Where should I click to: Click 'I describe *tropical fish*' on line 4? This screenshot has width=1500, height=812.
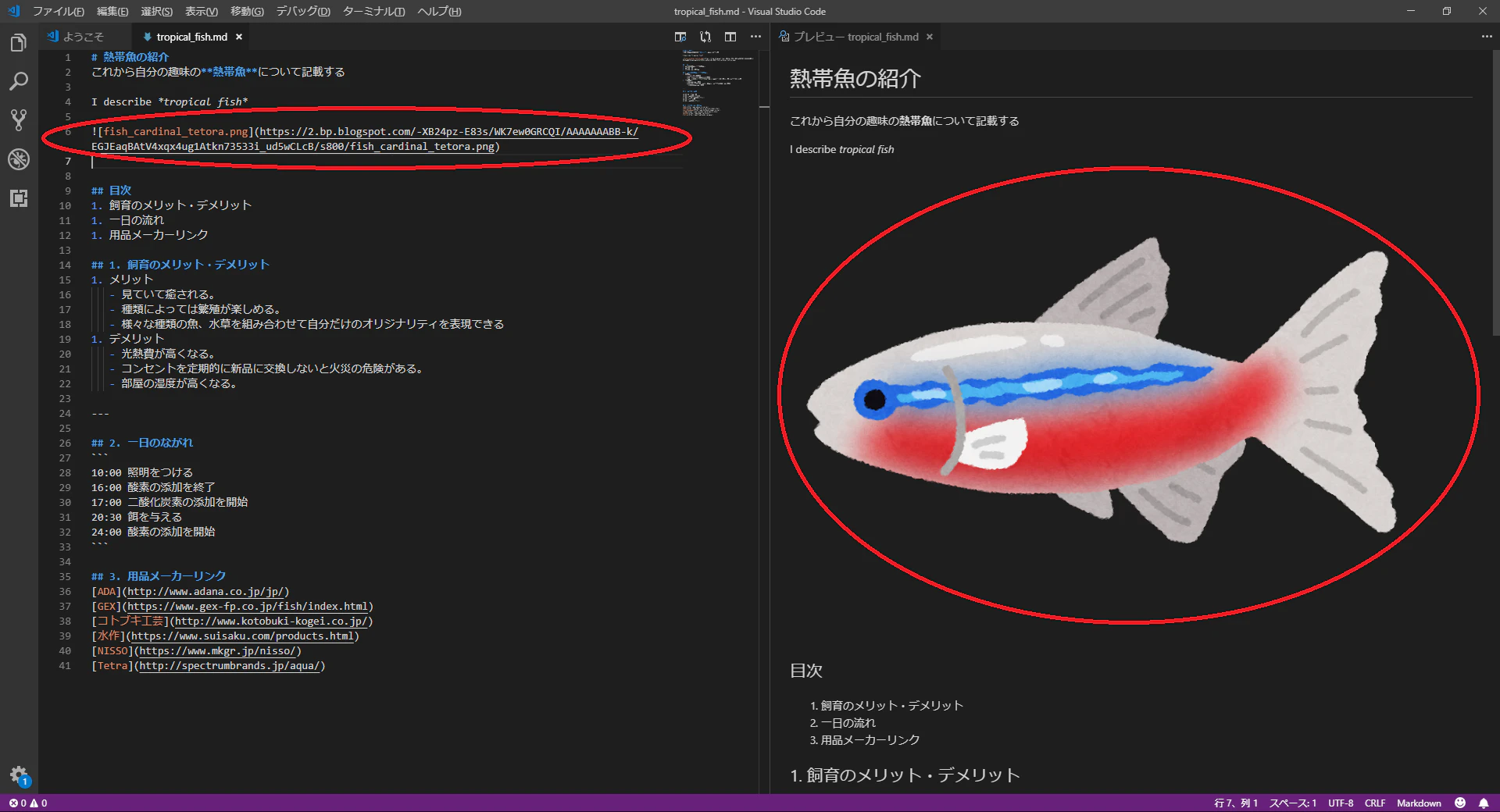click(170, 102)
